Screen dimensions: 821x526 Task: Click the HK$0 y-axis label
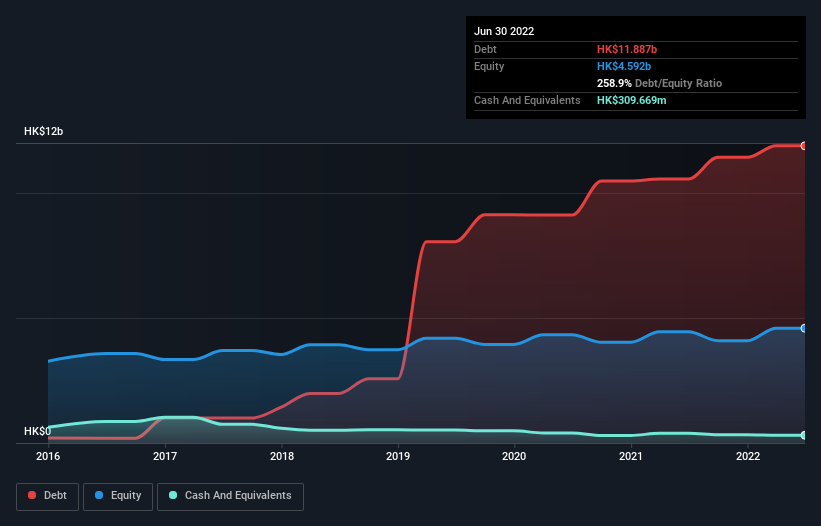pos(37,431)
